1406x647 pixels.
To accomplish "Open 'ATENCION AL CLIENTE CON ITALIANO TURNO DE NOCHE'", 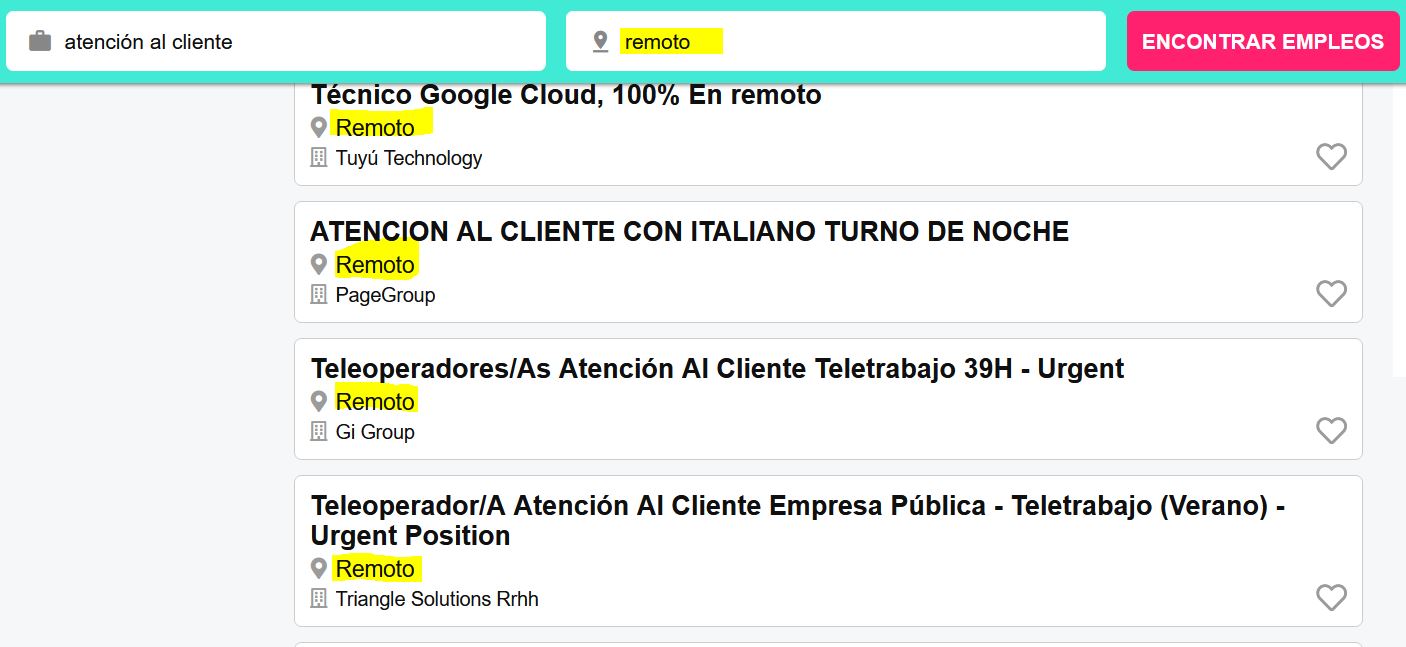I will 690,232.
